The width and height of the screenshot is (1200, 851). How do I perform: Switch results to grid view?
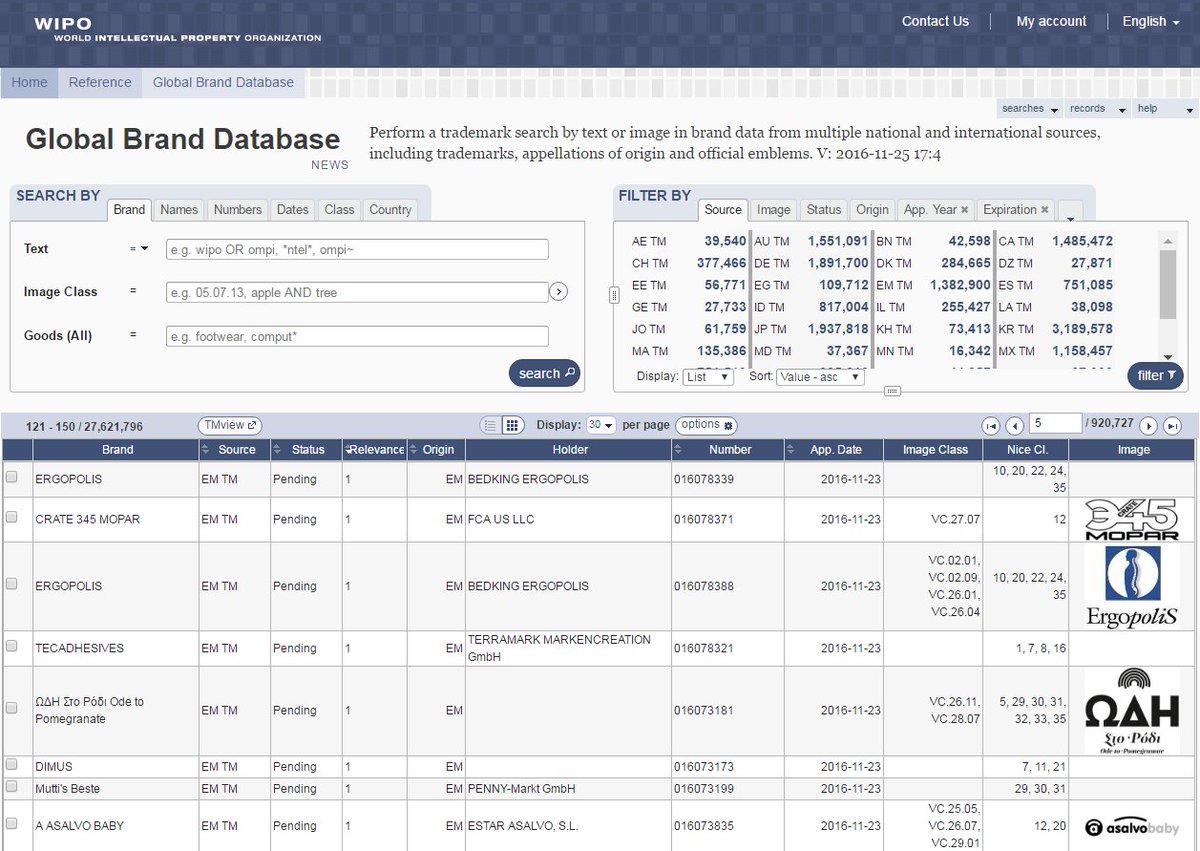pyautogui.click(x=512, y=425)
